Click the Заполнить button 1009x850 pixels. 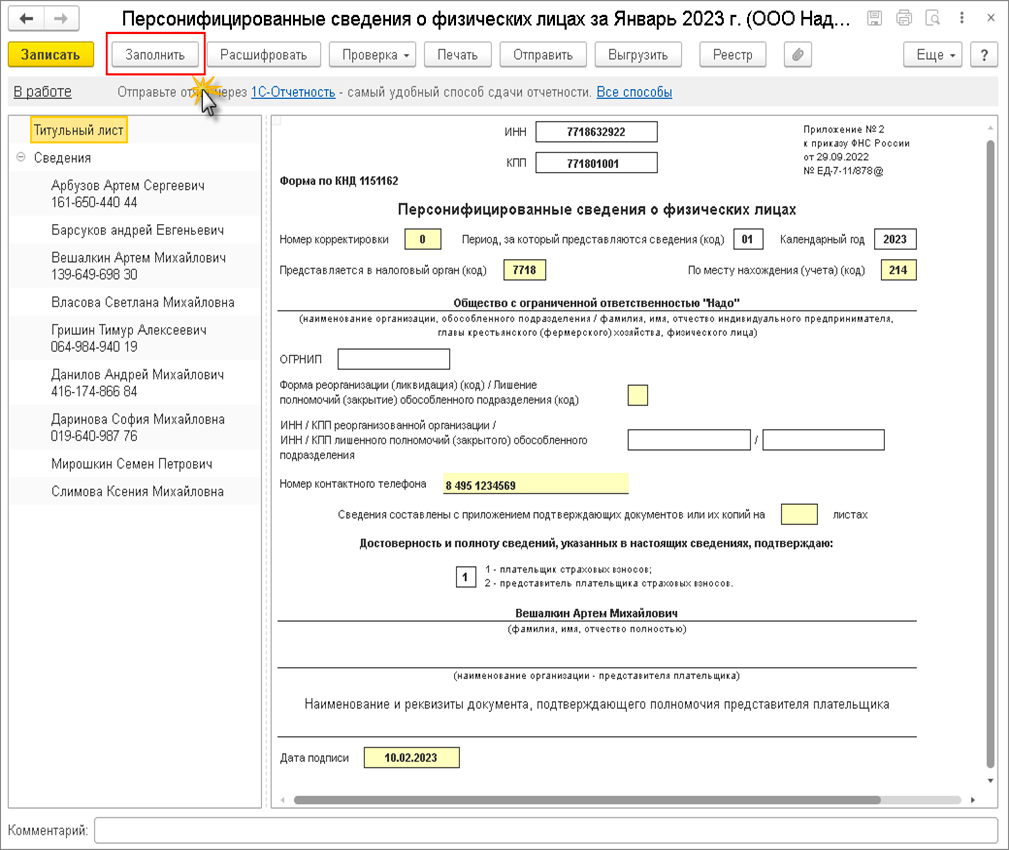click(x=155, y=55)
